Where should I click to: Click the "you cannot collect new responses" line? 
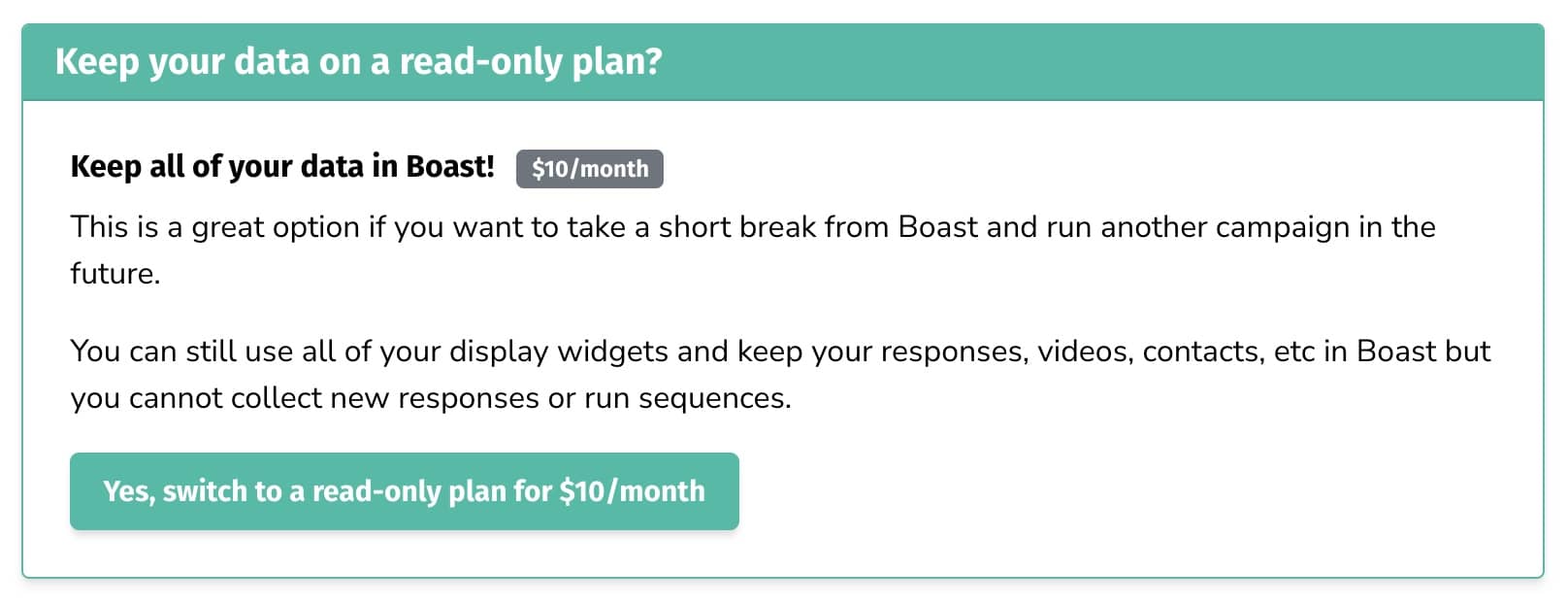click(320, 399)
